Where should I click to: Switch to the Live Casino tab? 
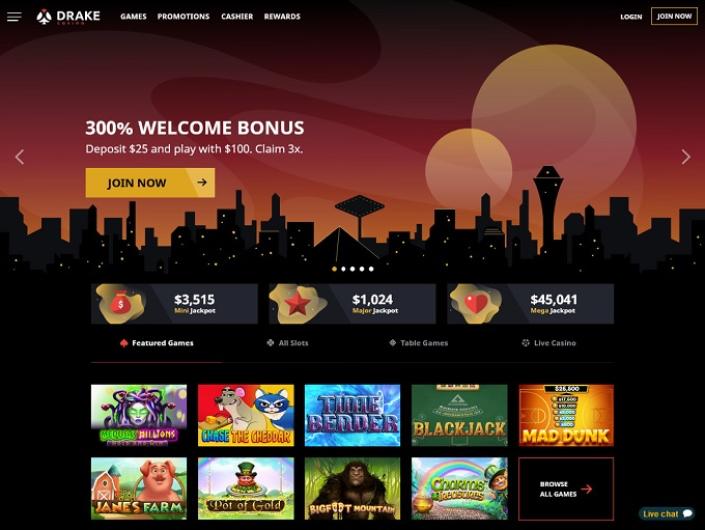tap(549, 343)
